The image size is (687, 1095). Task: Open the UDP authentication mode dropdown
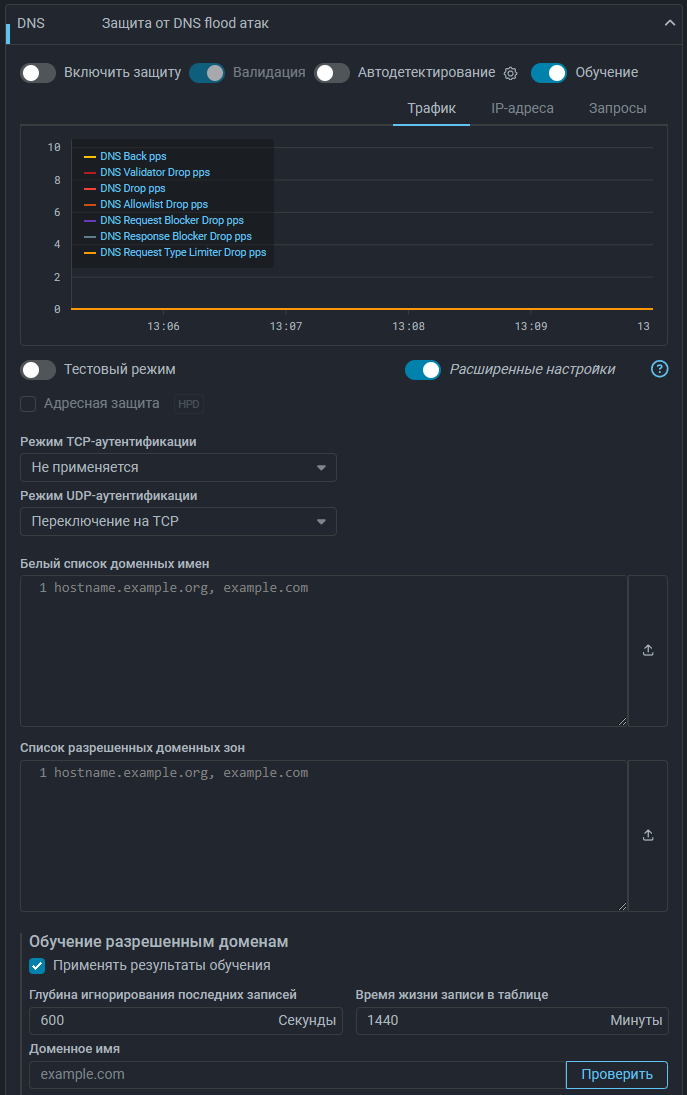coord(178,521)
